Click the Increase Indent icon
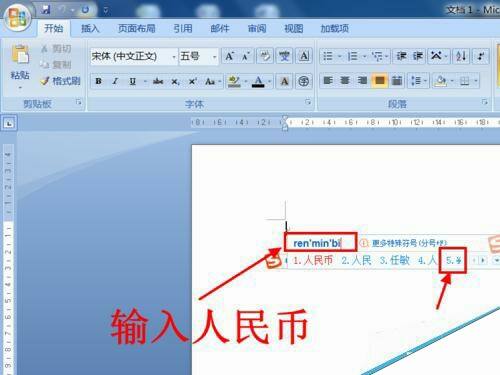 click(x=418, y=56)
